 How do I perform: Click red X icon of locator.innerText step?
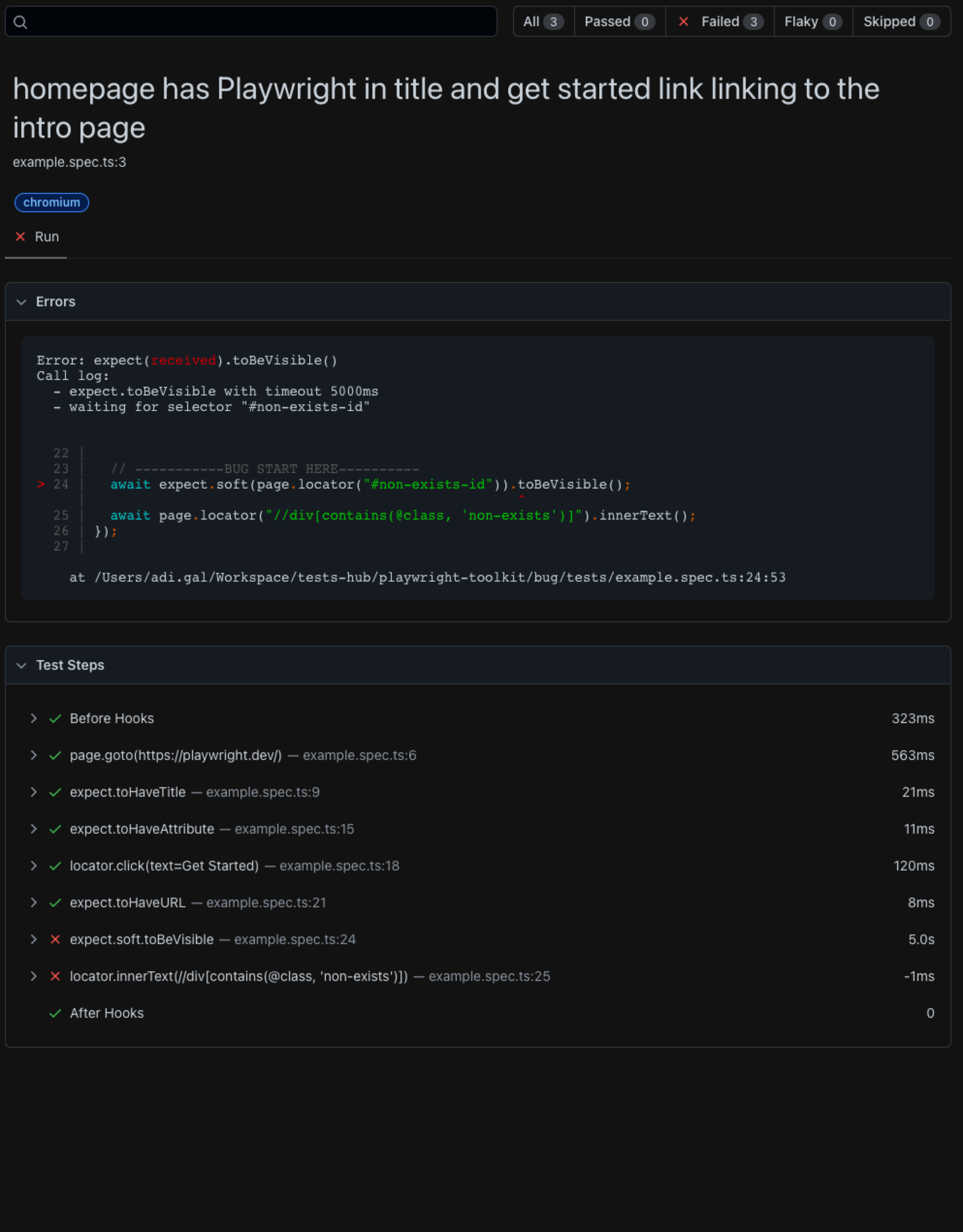(55, 977)
